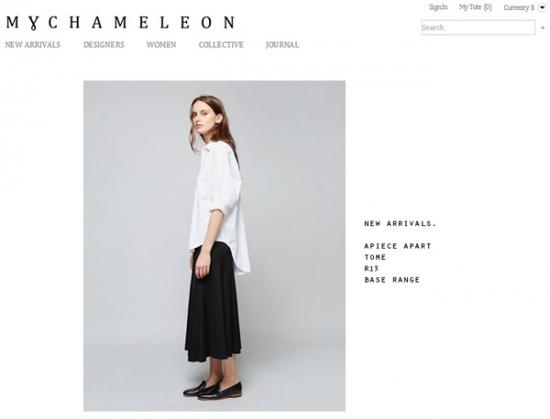The width and height of the screenshot is (550, 419).
Task: Click the NEW ARRIVALS. heading link
Action: (x=400, y=223)
